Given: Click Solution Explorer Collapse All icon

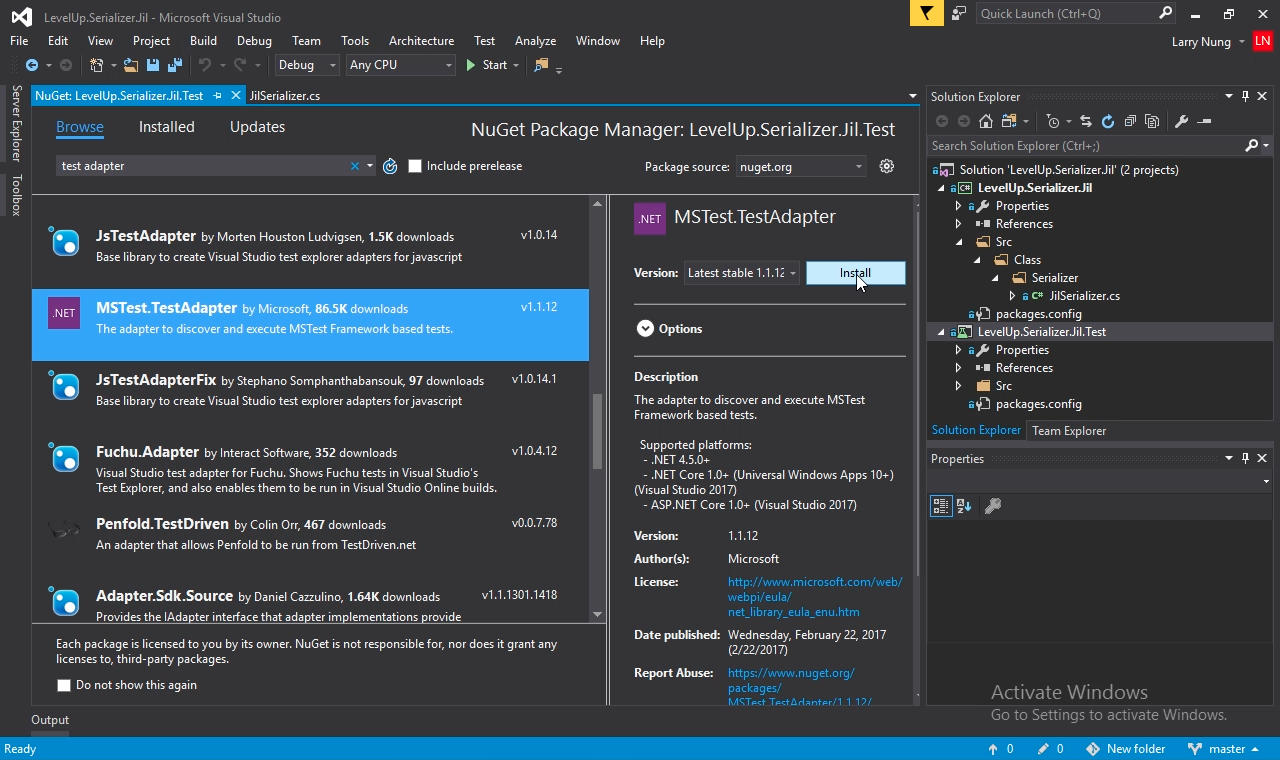Looking at the screenshot, I should pos(1130,121).
